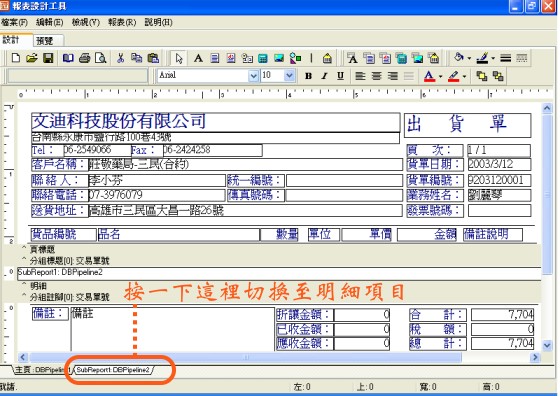
Task: Align text left
Action: pos(360,76)
